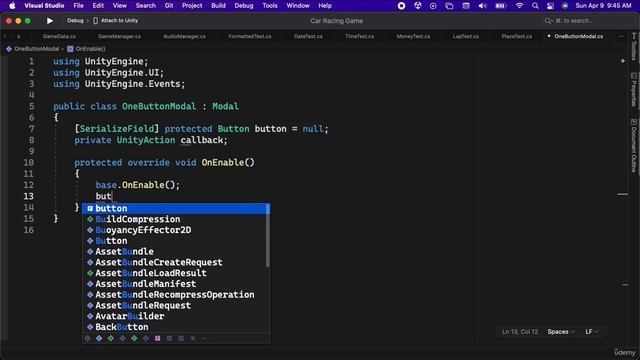Open macOS Spotlight search icon
The image size is (640, 360).
(535, 6)
